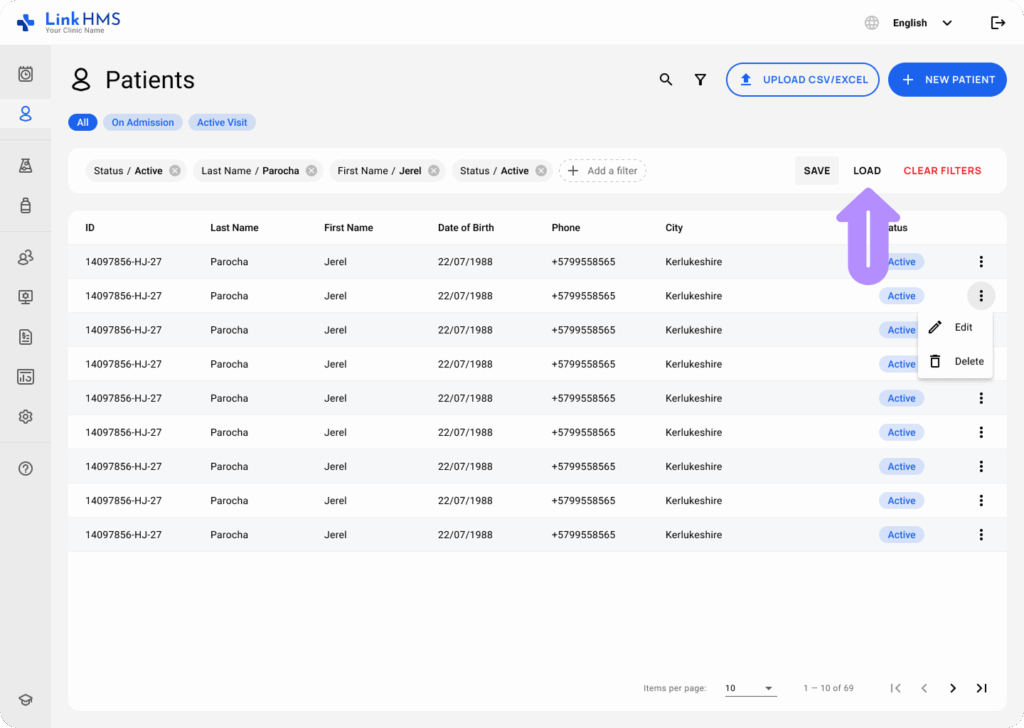Remove the first Status / Active filter chip
1024x728 pixels.
click(x=174, y=170)
